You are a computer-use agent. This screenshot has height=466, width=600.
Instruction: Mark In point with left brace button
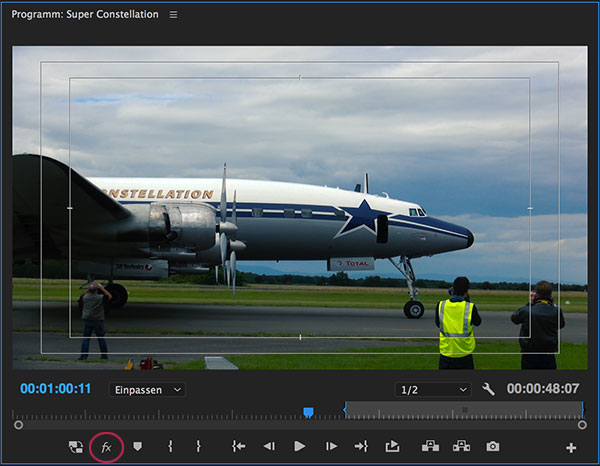pos(170,446)
